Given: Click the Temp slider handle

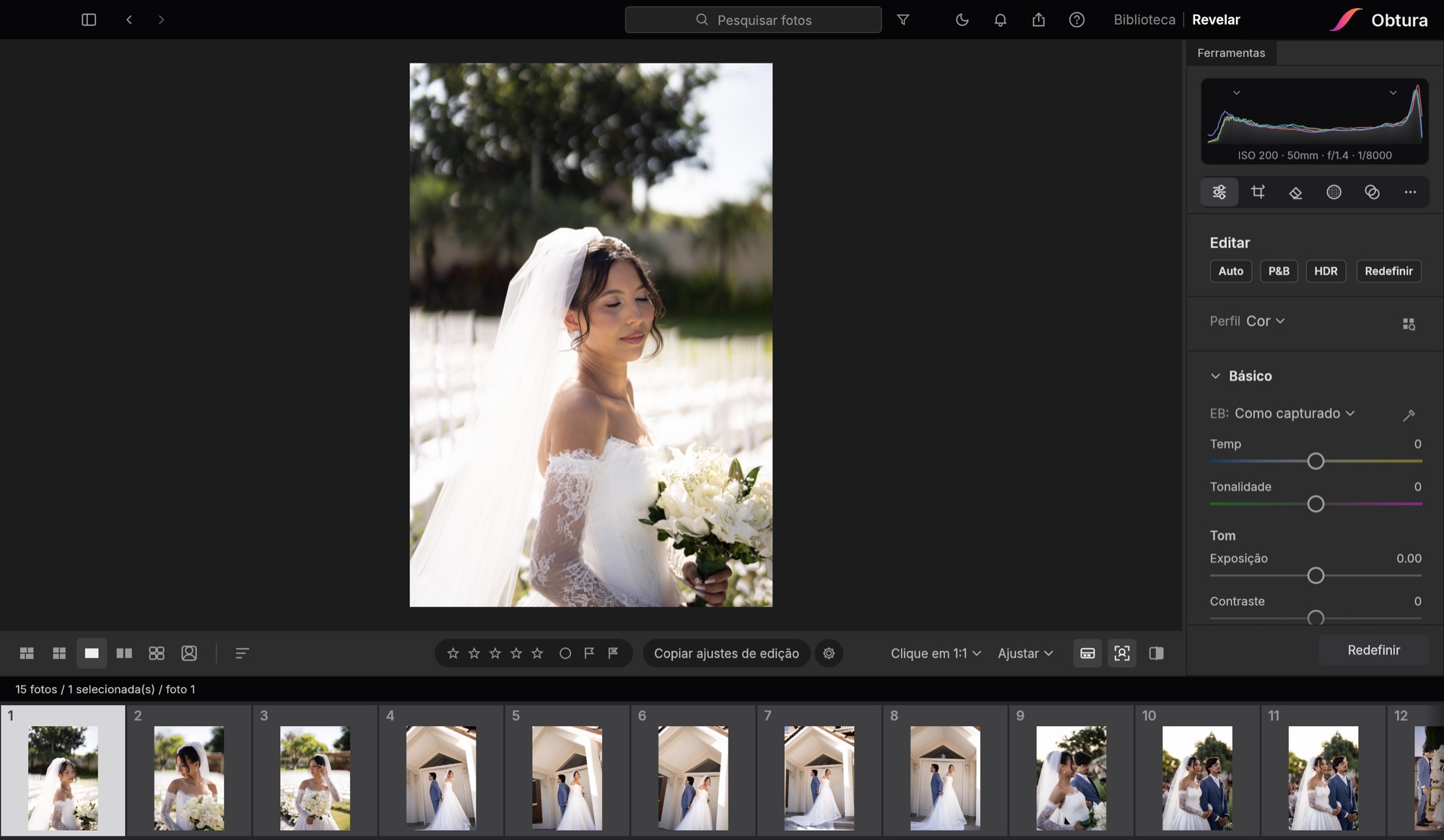Looking at the screenshot, I should click(1315, 461).
